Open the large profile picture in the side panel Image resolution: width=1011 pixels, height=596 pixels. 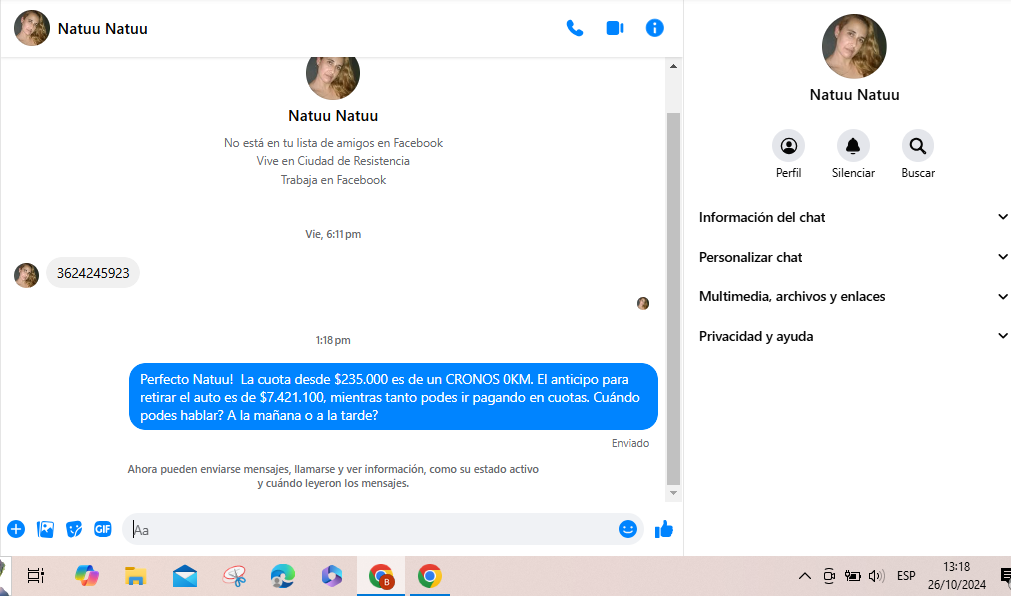[854, 46]
